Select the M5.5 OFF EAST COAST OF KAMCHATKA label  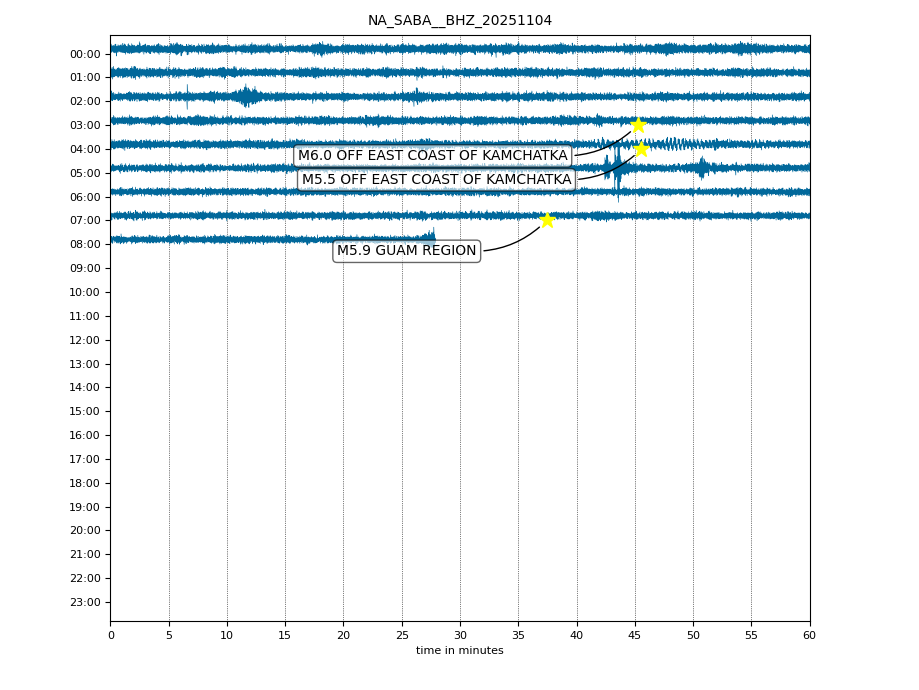click(436, 180)
